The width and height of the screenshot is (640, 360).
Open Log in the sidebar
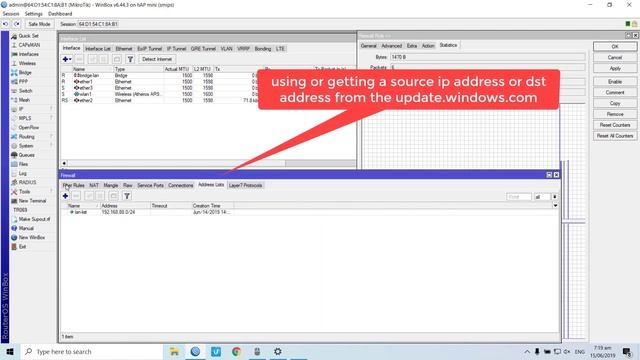tap(22, 173)
